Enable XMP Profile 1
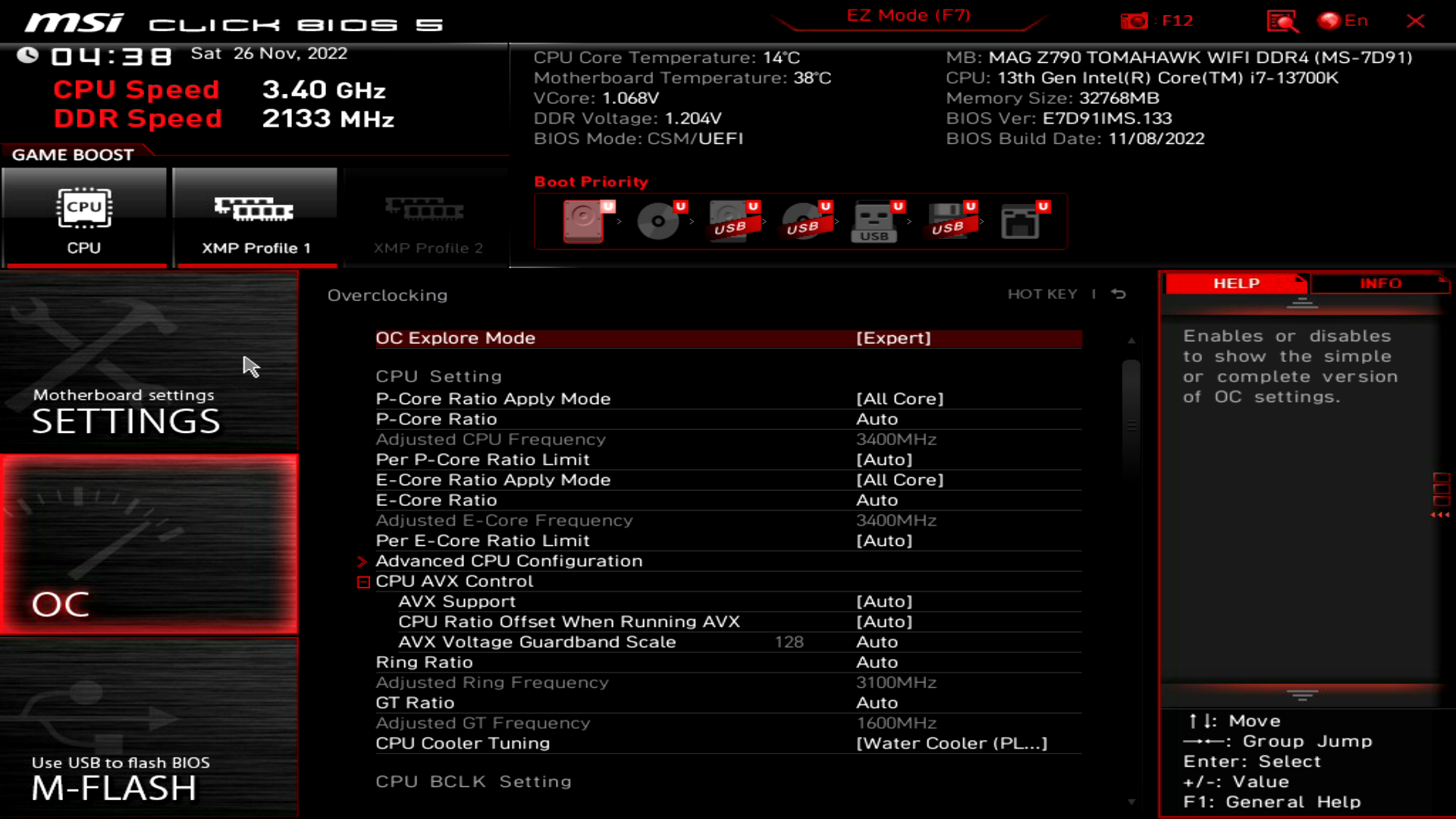Image resolution: width=1456 pixels, height=819 pixels. tap(256, 218)
